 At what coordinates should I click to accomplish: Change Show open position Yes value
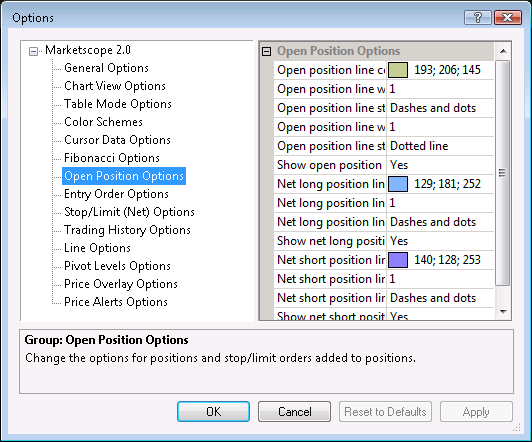pyautogui.click(x=440, y=165)
